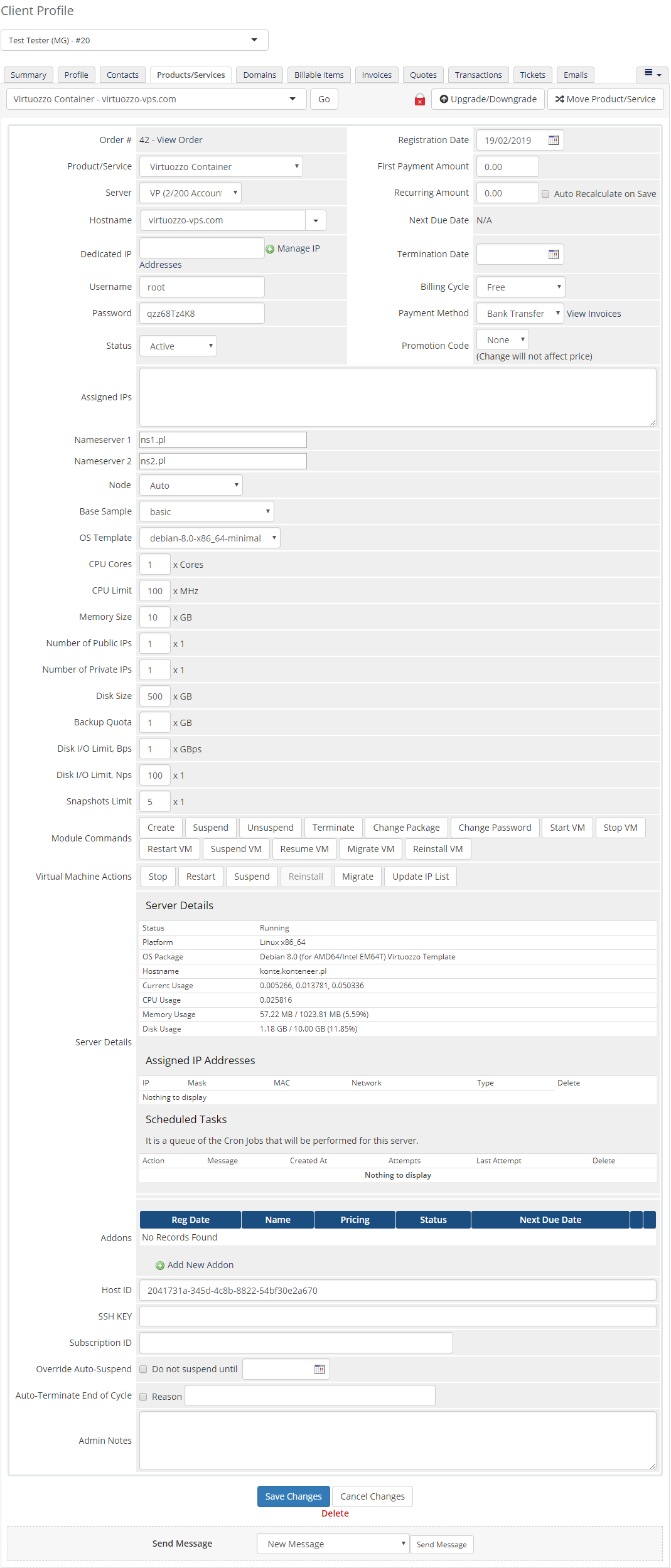The image size is (671, 1568).
Task: Click Restart VM button
Action: pyautogui.click(x=169, y=849)
